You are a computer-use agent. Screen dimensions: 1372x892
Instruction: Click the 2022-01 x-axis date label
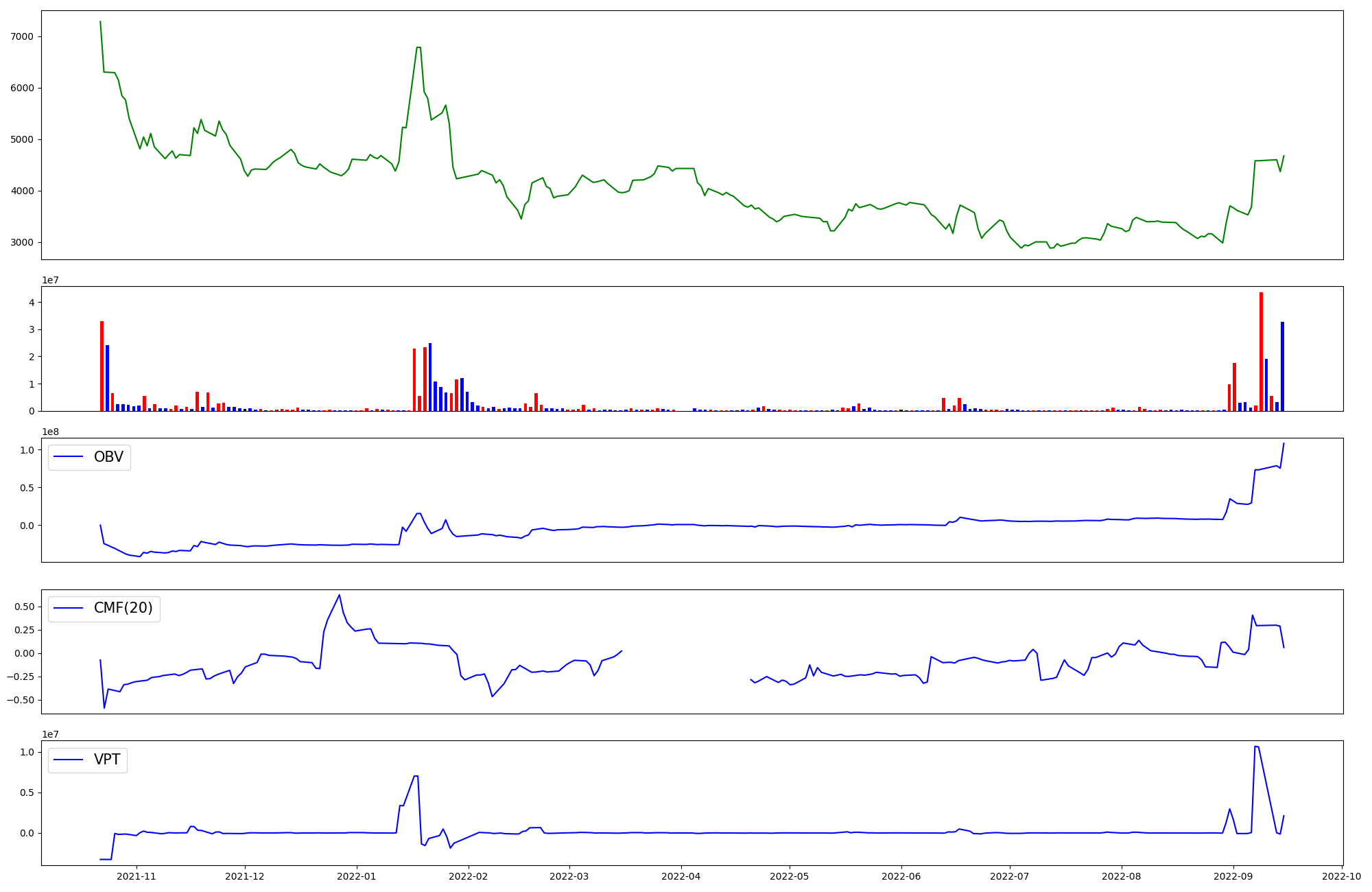[x=356, y=876]
